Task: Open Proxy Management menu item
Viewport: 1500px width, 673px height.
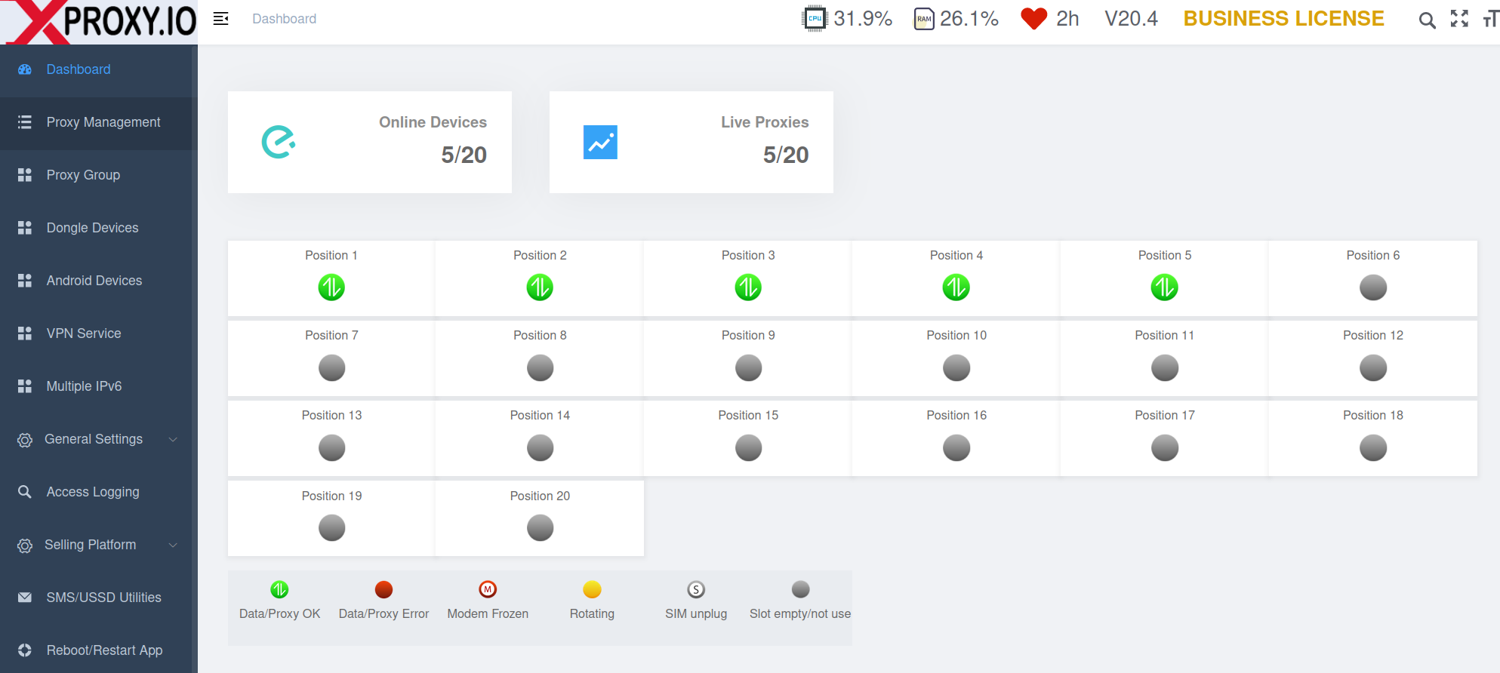Action: pos(99,122)
